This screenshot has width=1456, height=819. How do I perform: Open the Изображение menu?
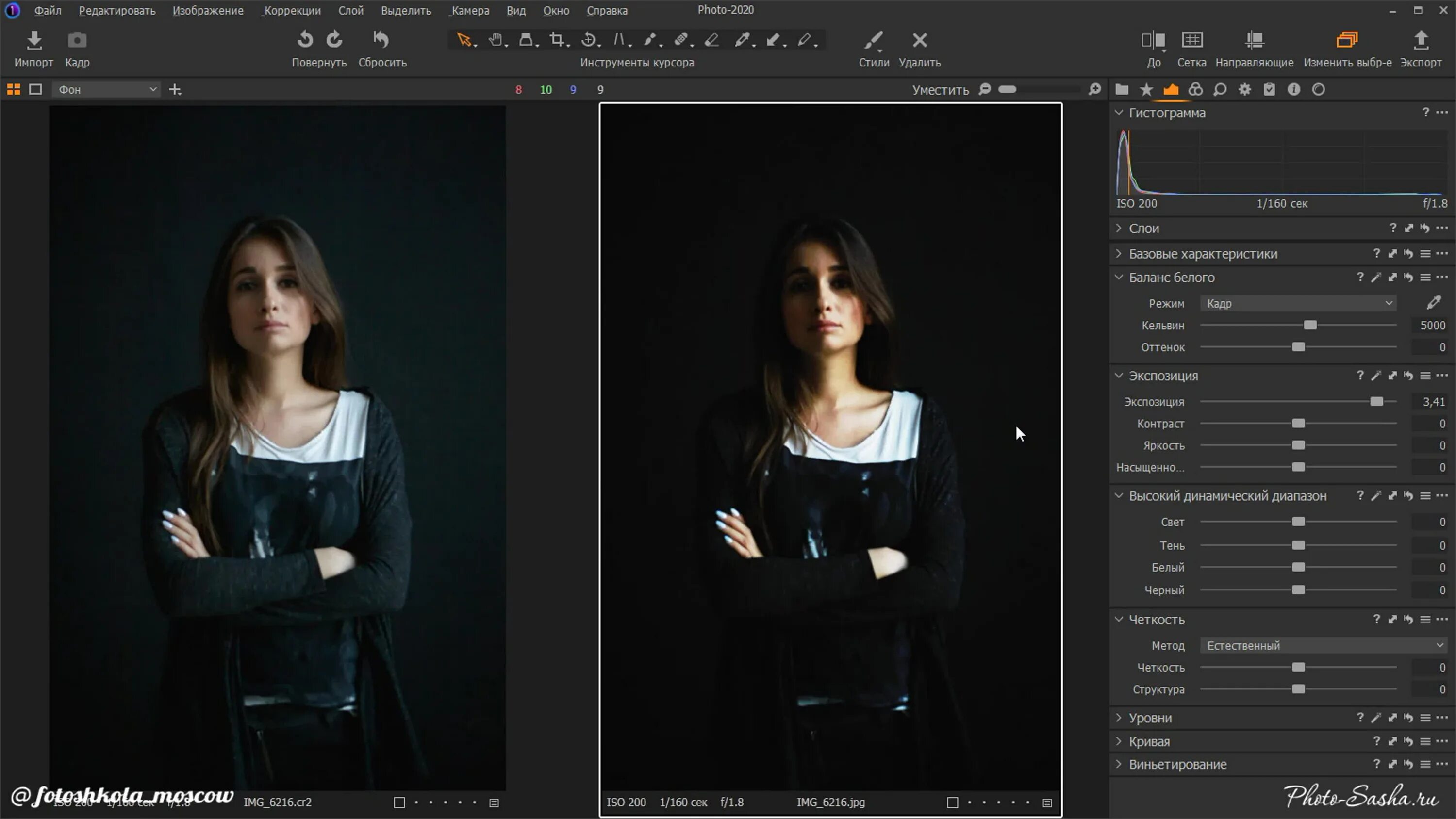coord(208,10)
